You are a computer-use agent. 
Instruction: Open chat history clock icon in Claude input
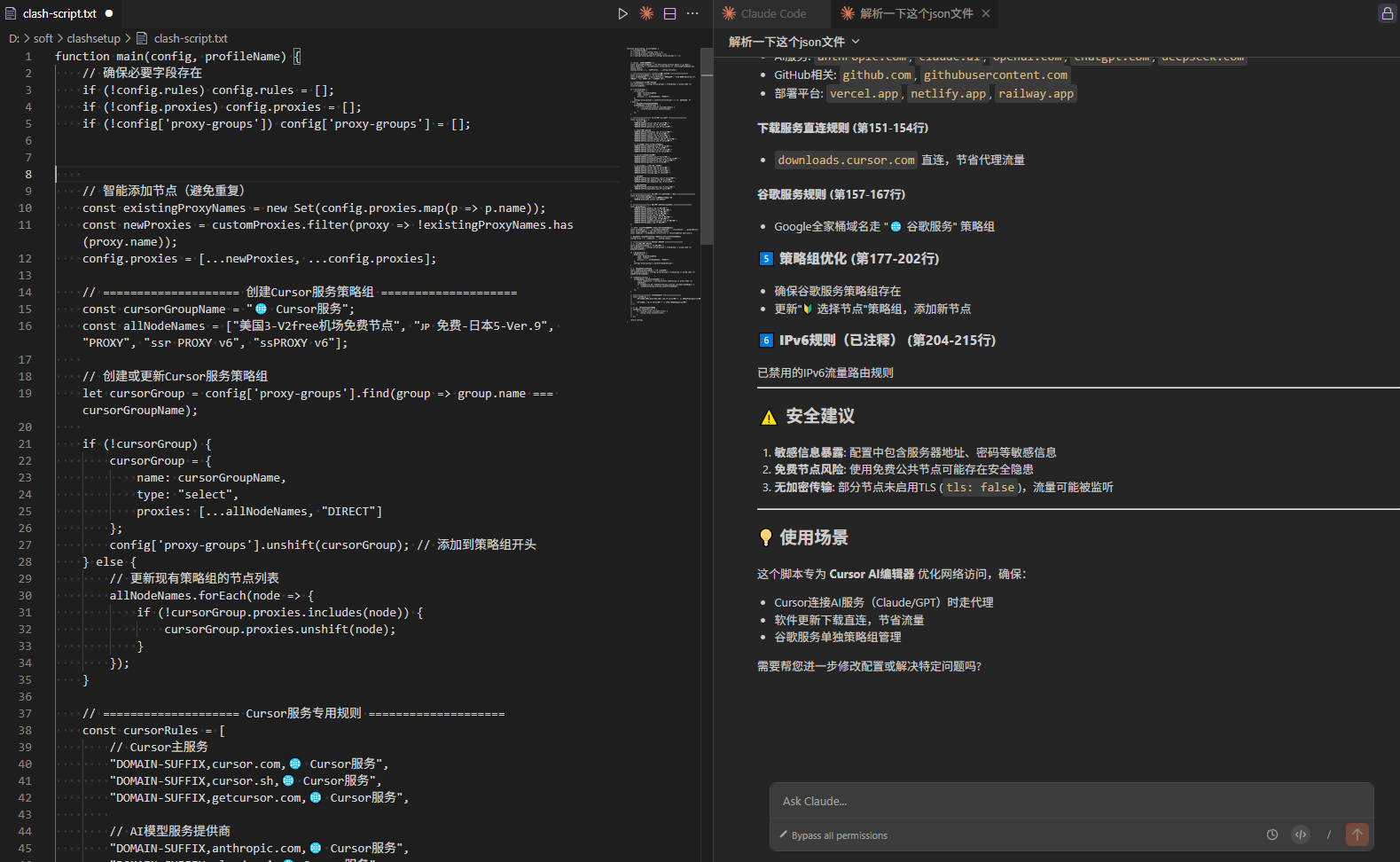coord(1271,835)
